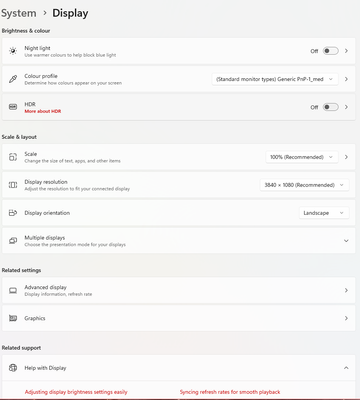Click the Display orientation label
This screenshot has height=400, width=360.
[x=47, y=213]
